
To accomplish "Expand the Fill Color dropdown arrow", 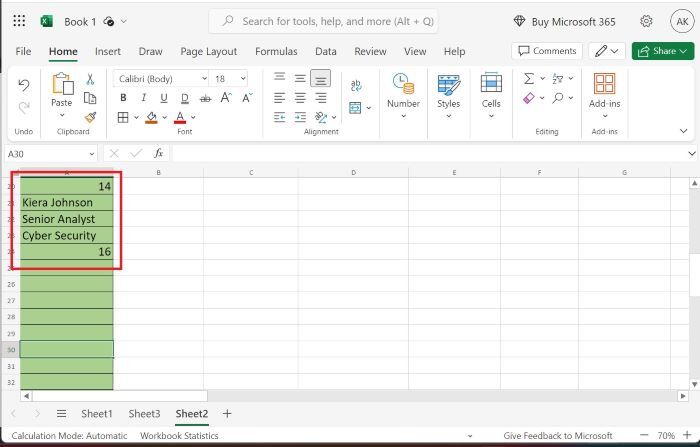I will 165,117.
